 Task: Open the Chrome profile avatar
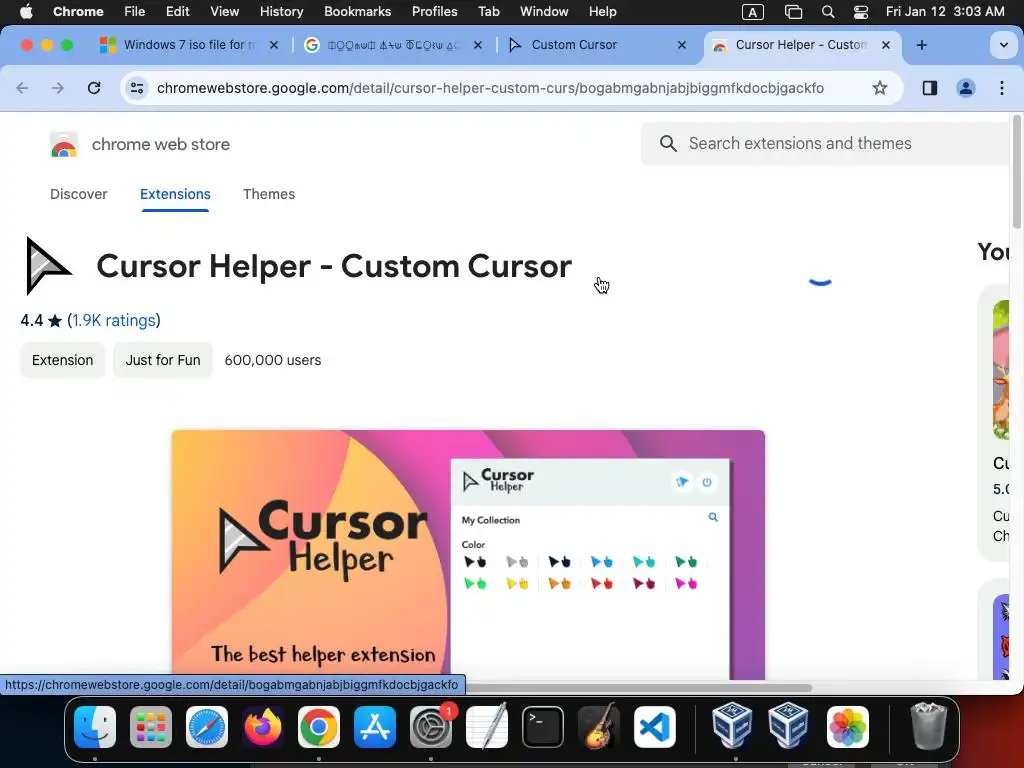(966, 88)
